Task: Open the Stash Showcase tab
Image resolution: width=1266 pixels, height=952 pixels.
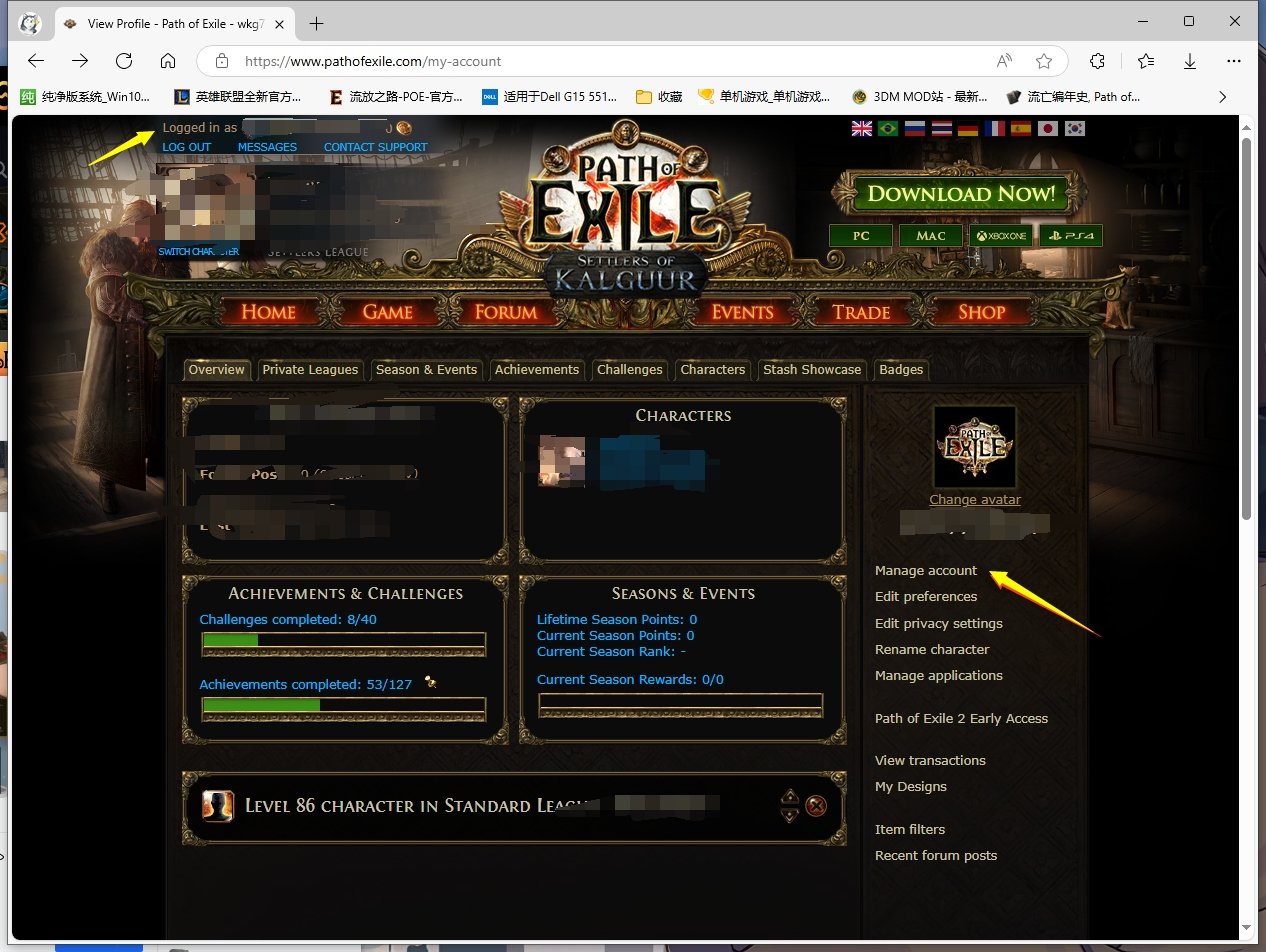Action: click(812, 370)
